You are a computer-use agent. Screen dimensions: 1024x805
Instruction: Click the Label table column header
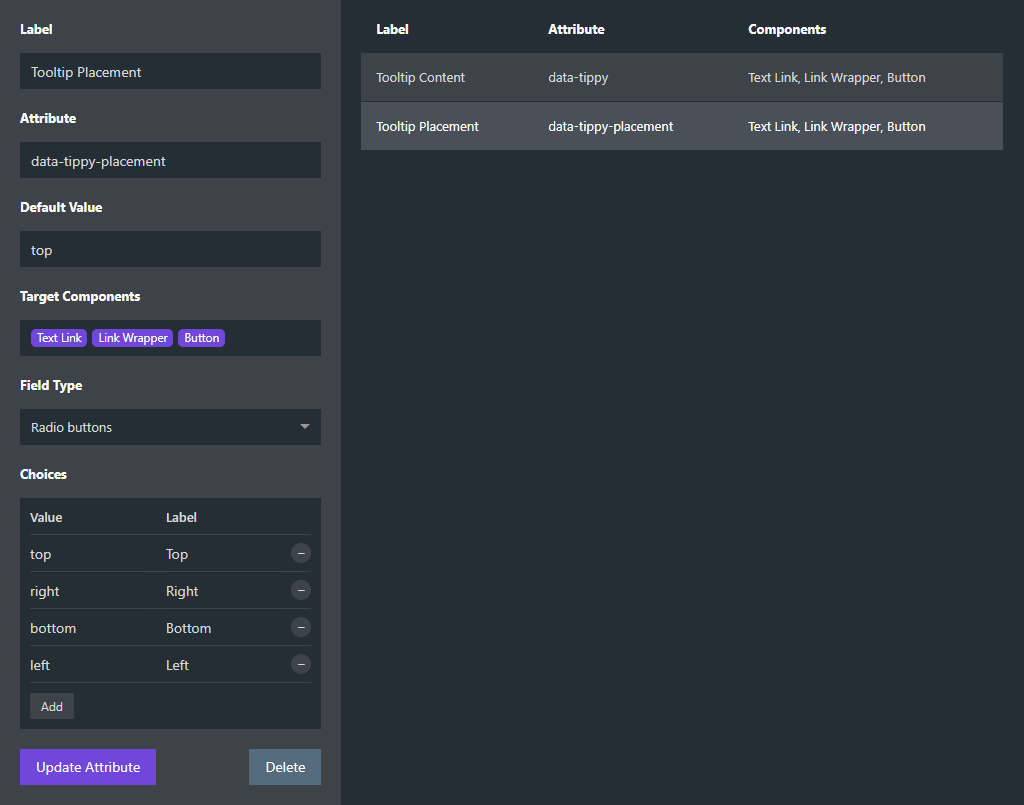(392, 29)
